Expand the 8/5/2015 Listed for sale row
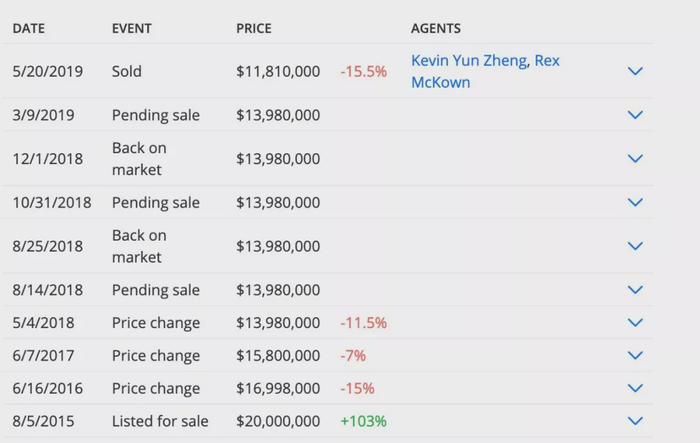Screen dimensions: 700x443 (634, 421)
